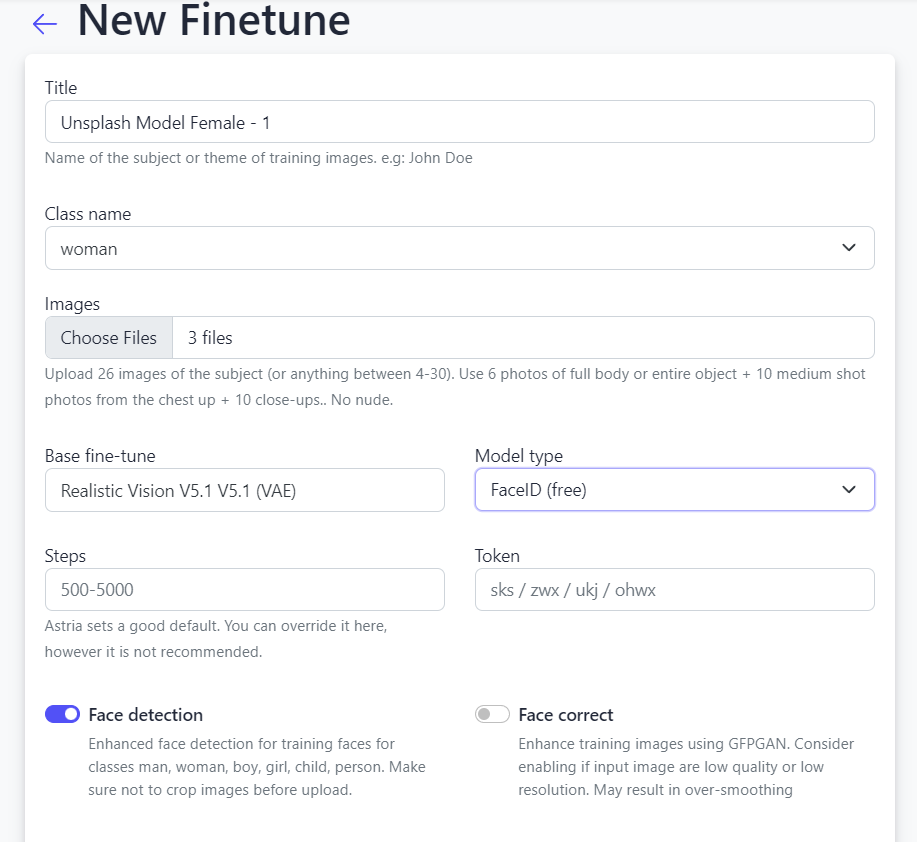The image size is (917, 842).
Task: Click the 'Face detection' label text
Action: [x=145, y=715]
